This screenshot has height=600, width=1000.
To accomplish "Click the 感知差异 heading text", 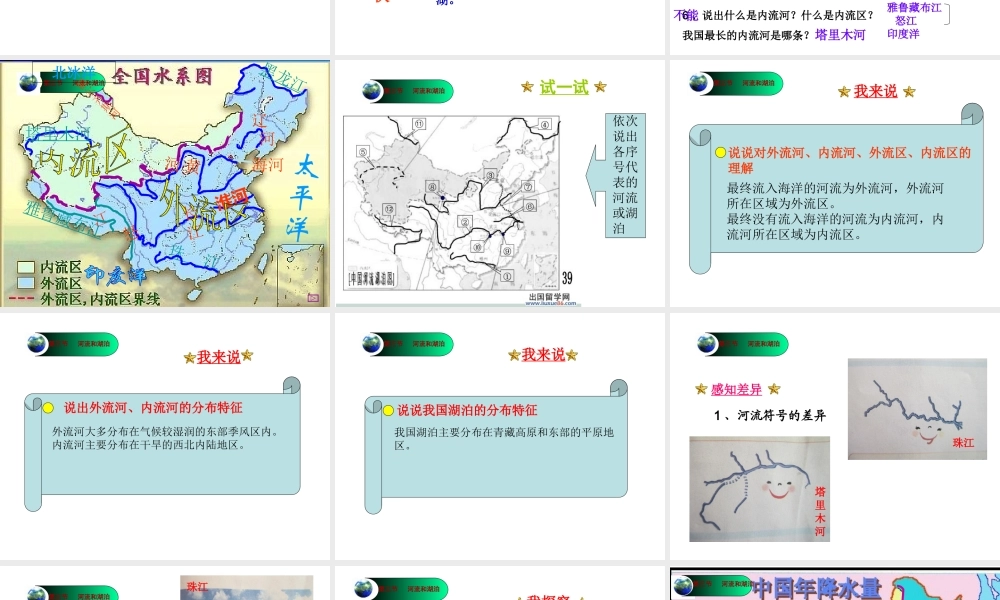I will click(x=737, y=390).
